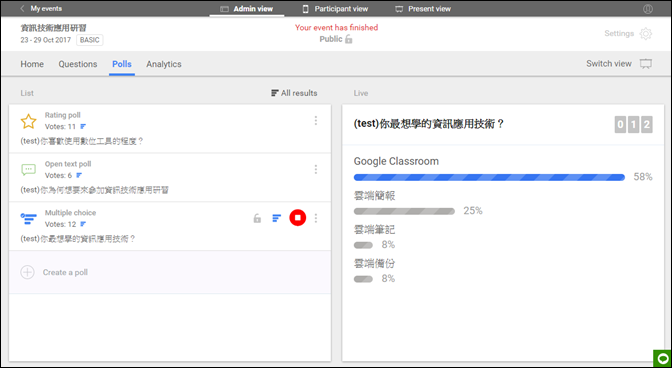The width and height of the screenshot is (672, 368).
Task: Click the event title 資訊技術應用研習
Action: pos(54,28)
